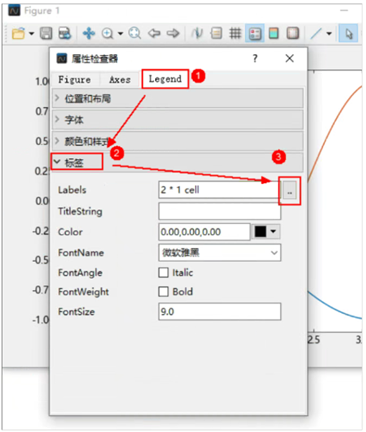Enable the Bold checkbox
Screen dimensions: 366x432
click(x=163, y=292)
